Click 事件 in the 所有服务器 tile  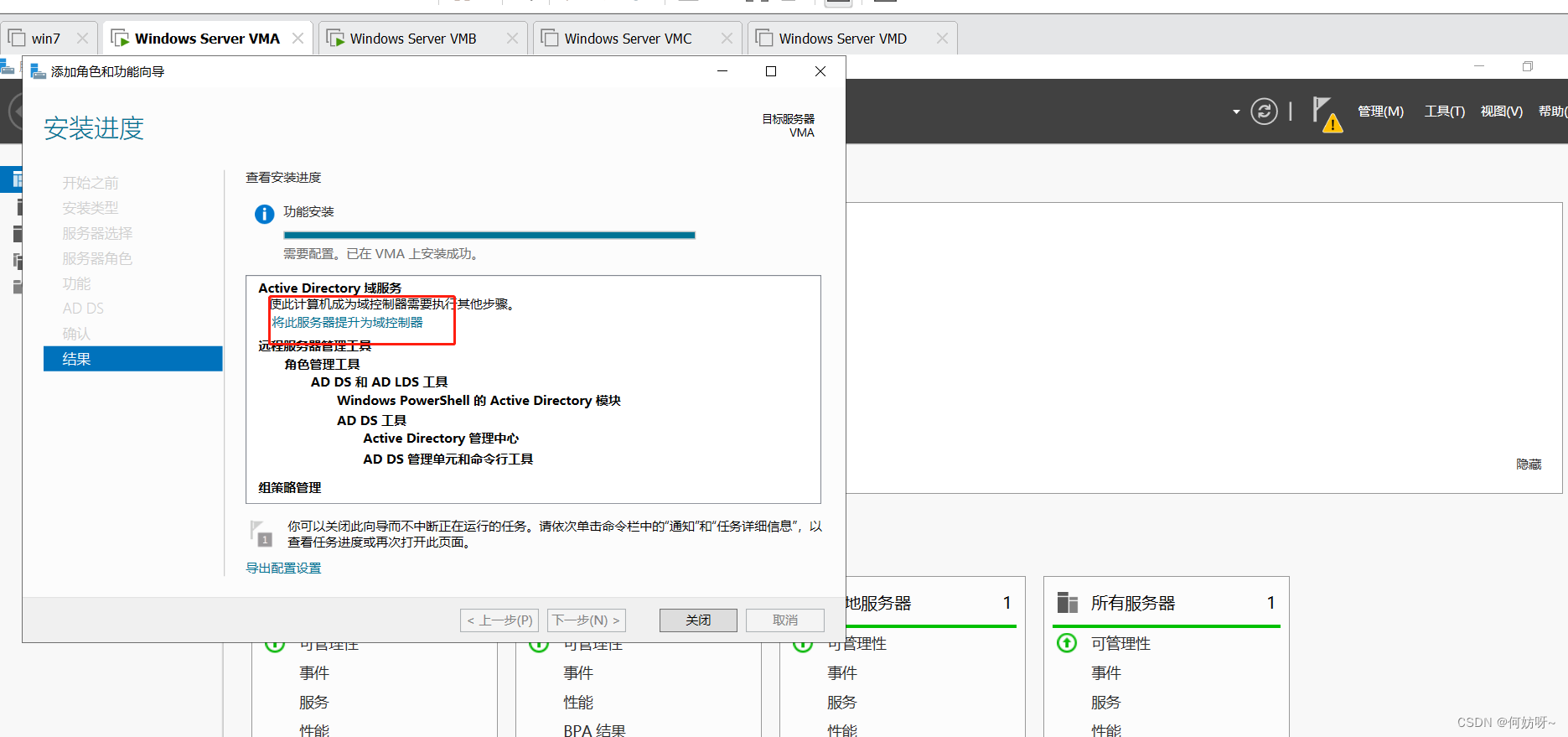coord(1105,672)
